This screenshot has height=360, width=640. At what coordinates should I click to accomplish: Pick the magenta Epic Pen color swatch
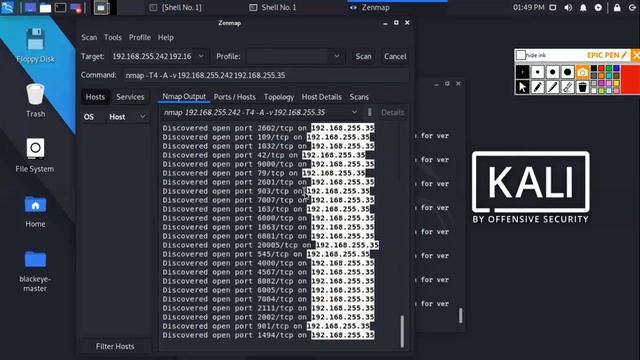point(601,83)
